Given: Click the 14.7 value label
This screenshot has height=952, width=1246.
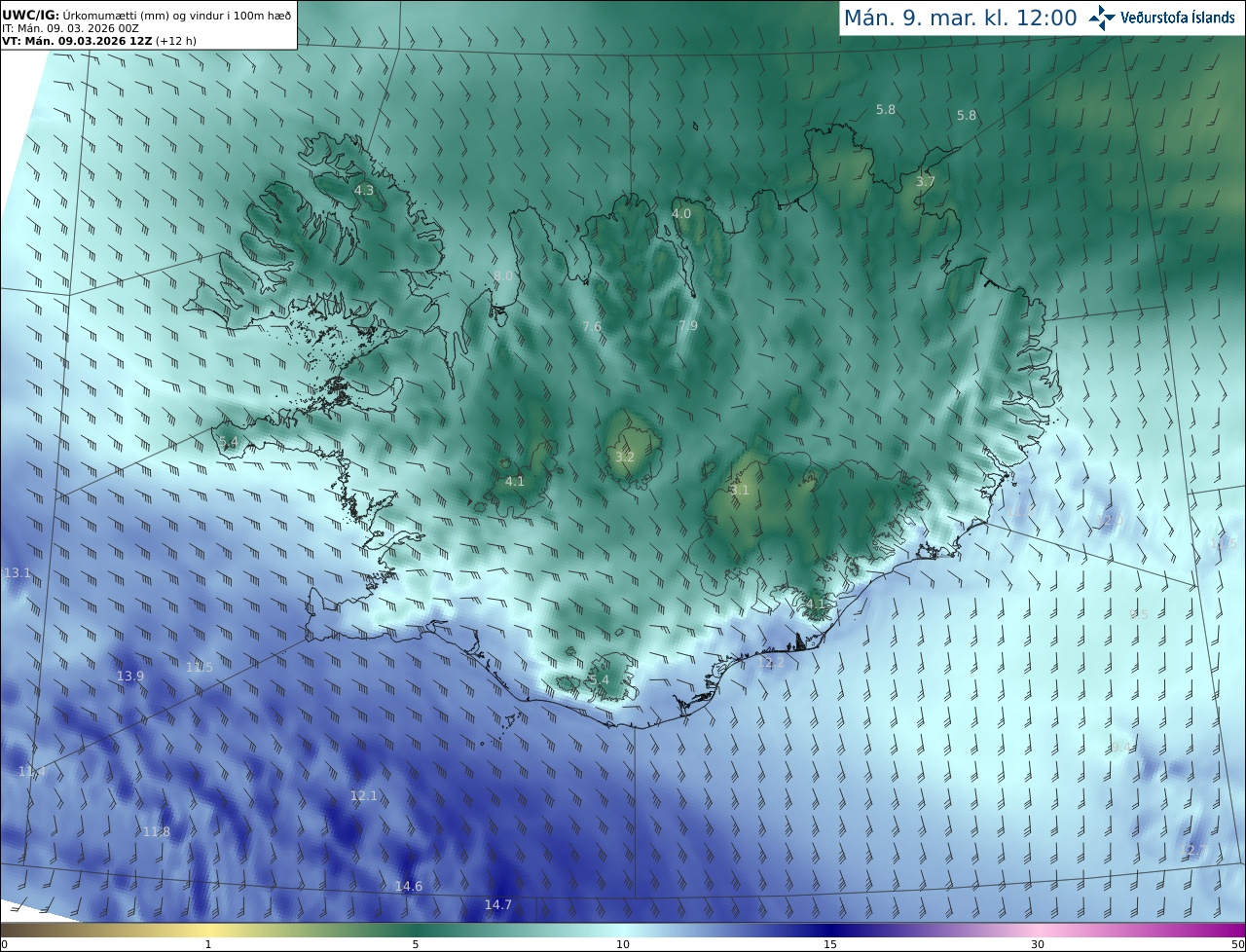Looking at the screenshot, I should pos(498,905).
